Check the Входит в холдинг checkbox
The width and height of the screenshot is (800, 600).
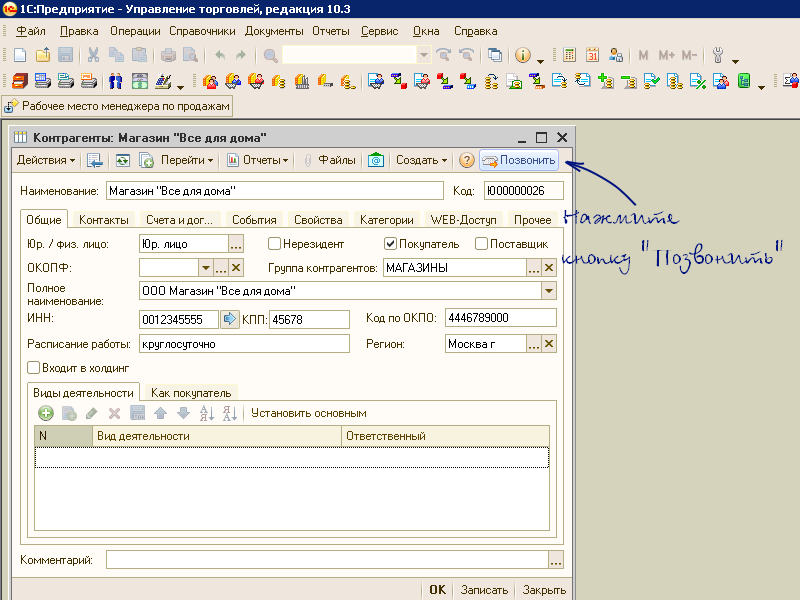(34, 368)
